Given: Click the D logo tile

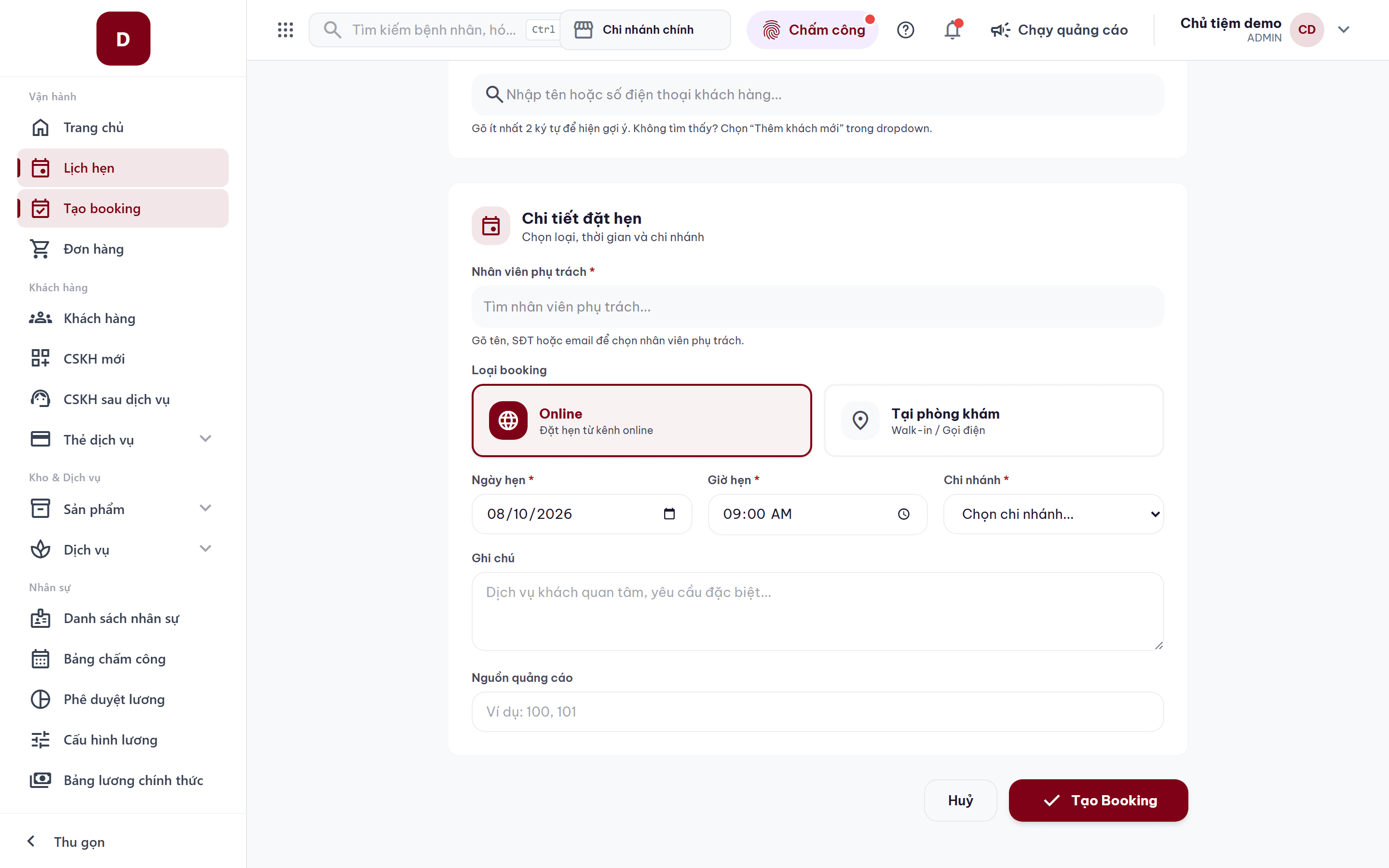Looking at the screenshot, I should 123,39.
